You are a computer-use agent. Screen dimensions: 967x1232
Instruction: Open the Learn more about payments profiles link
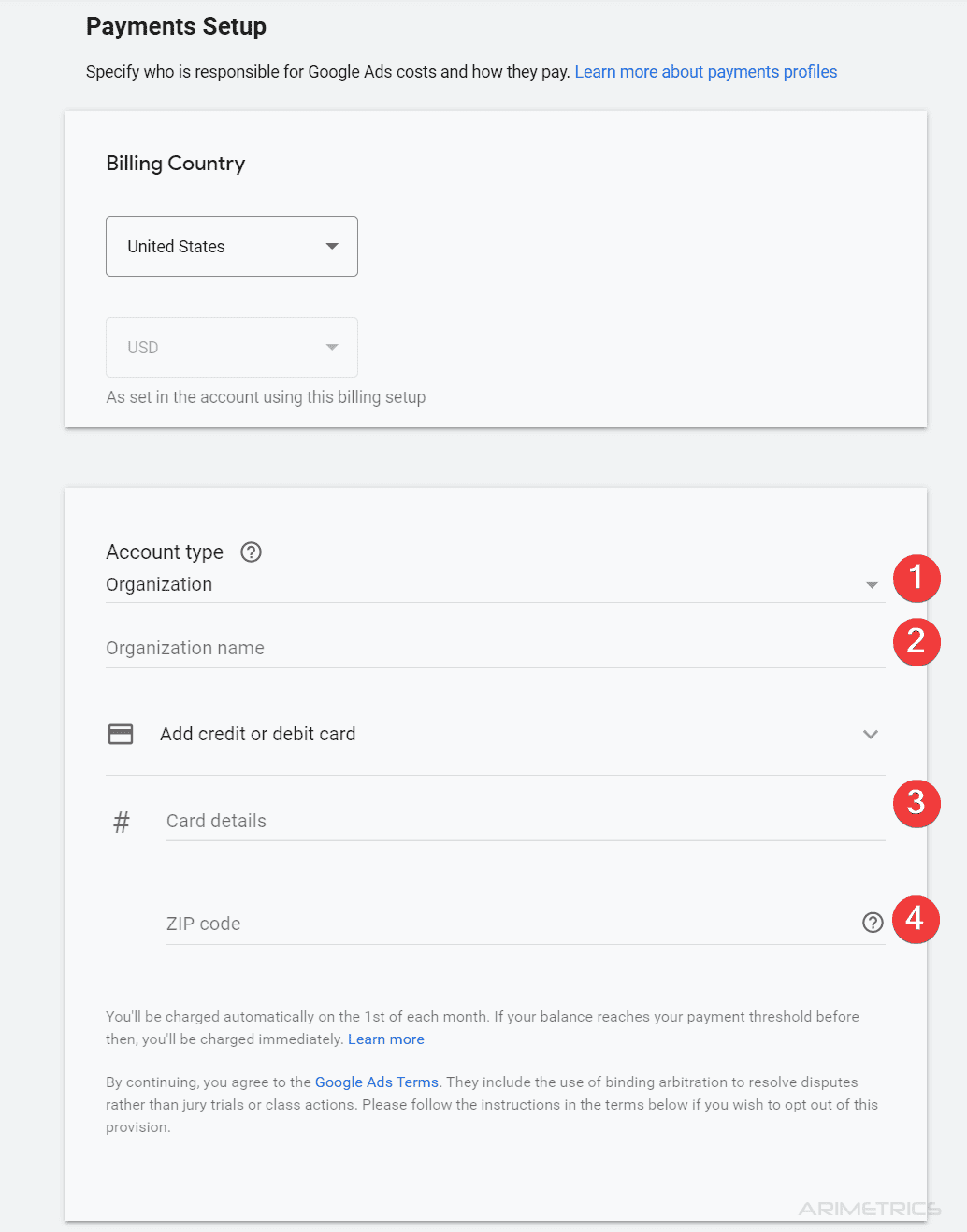coord(705,71)
